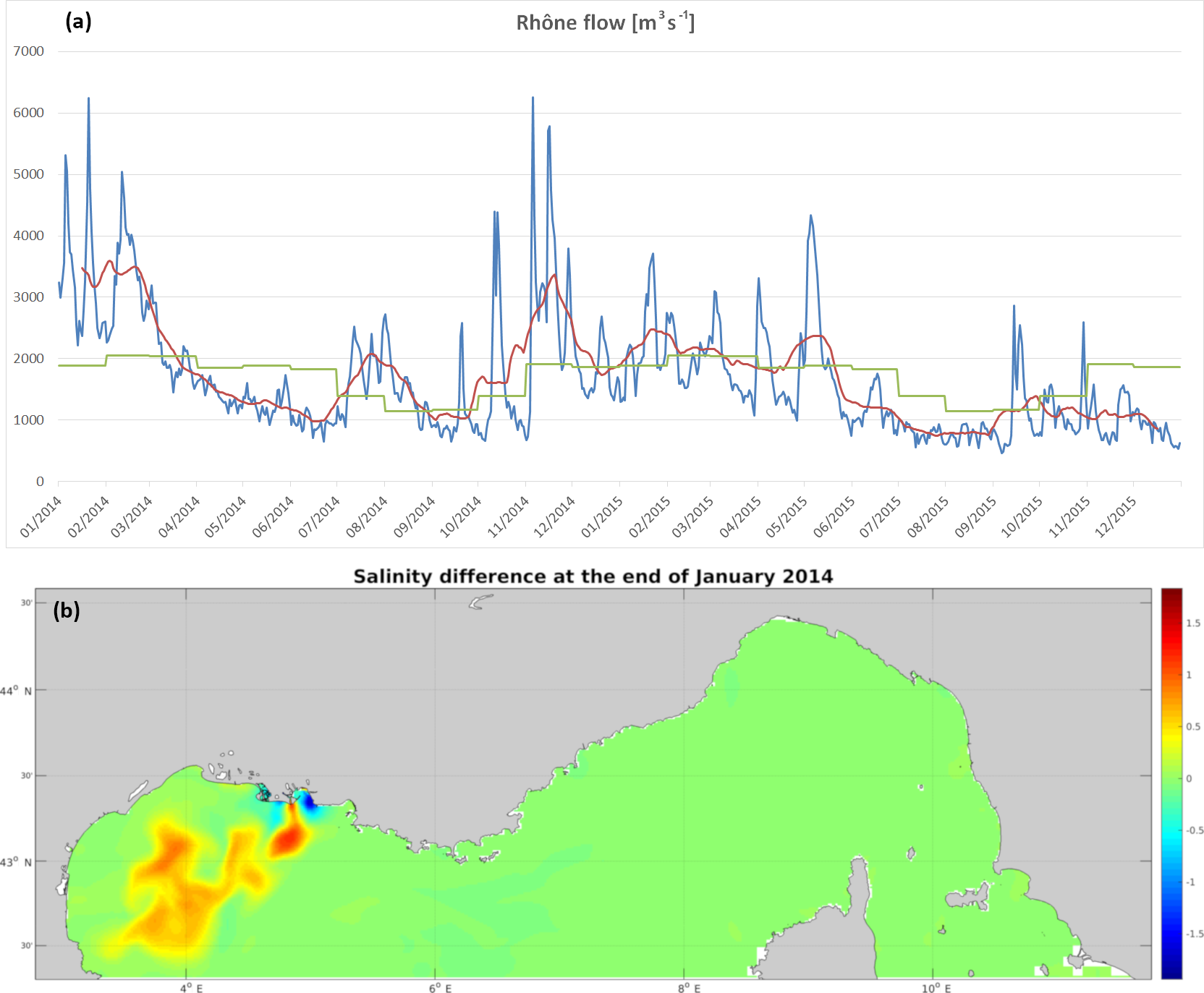Image resolution: width=1204 pixels, height=993 pixels.
Task: Select the (b) panel label on map
Action: coord(66,611)
